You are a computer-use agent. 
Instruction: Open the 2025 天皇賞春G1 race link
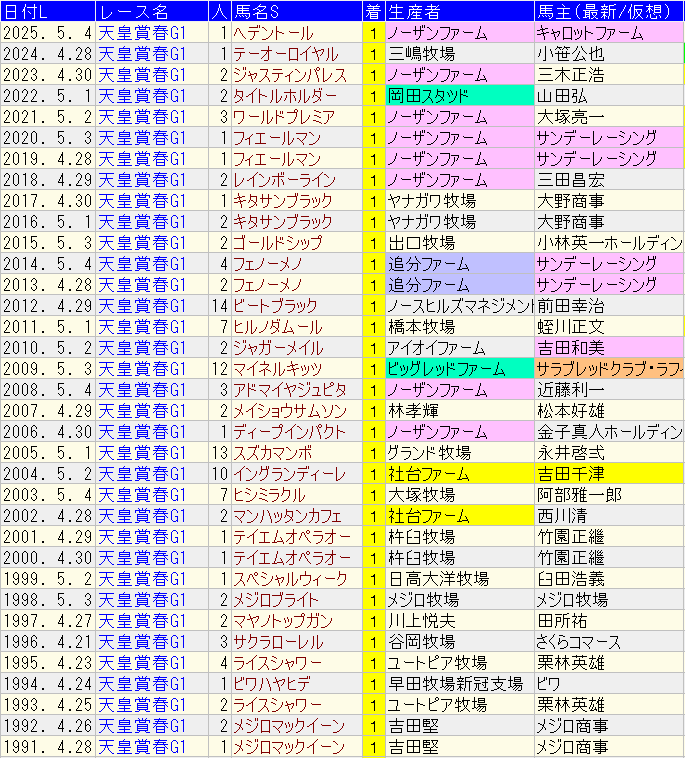(142, 33)
